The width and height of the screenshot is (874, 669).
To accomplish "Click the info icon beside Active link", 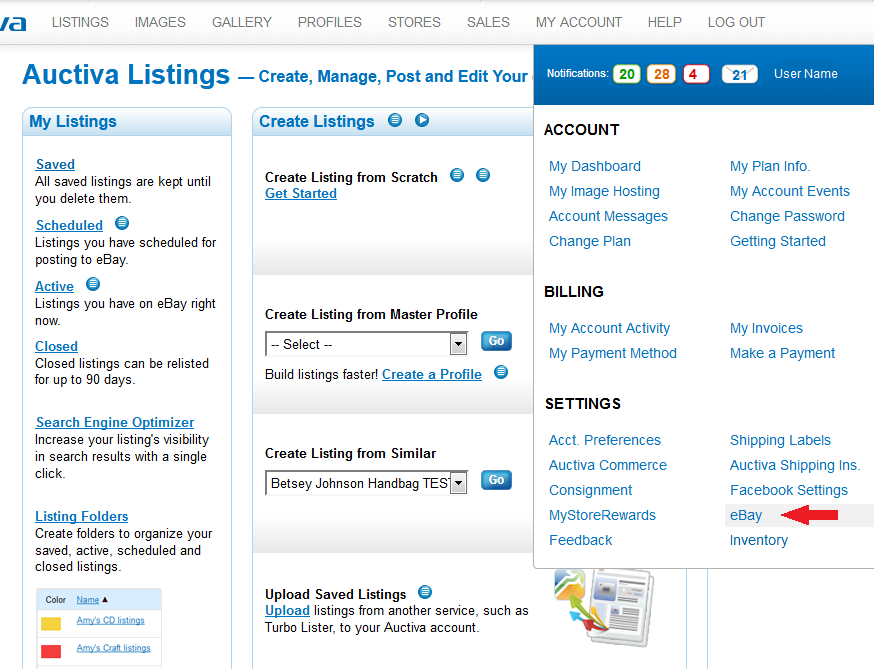I will 93,284.
